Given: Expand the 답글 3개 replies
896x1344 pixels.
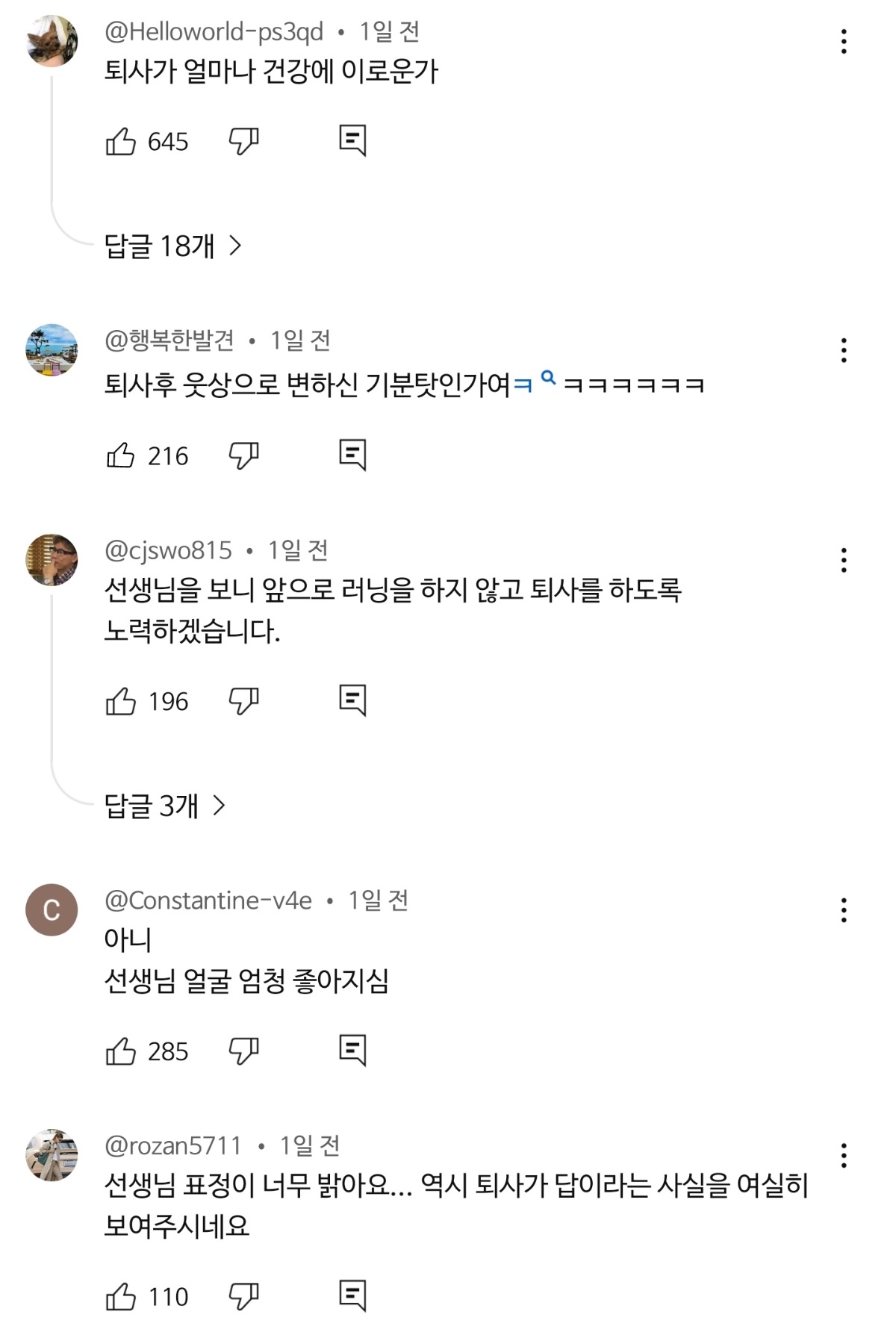Looking at the screenshot, I should point(165,806).
